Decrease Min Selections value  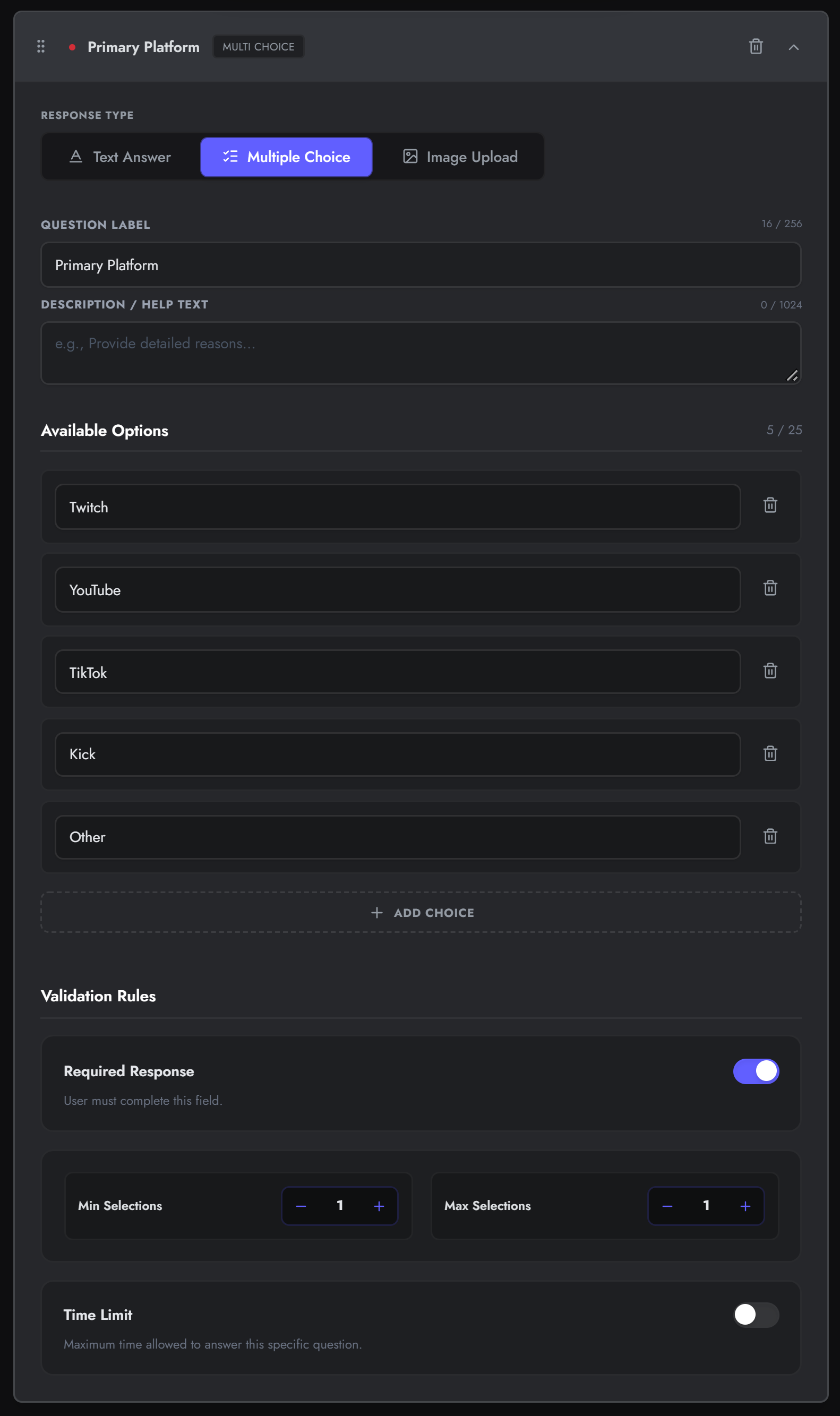[301, 1206]
